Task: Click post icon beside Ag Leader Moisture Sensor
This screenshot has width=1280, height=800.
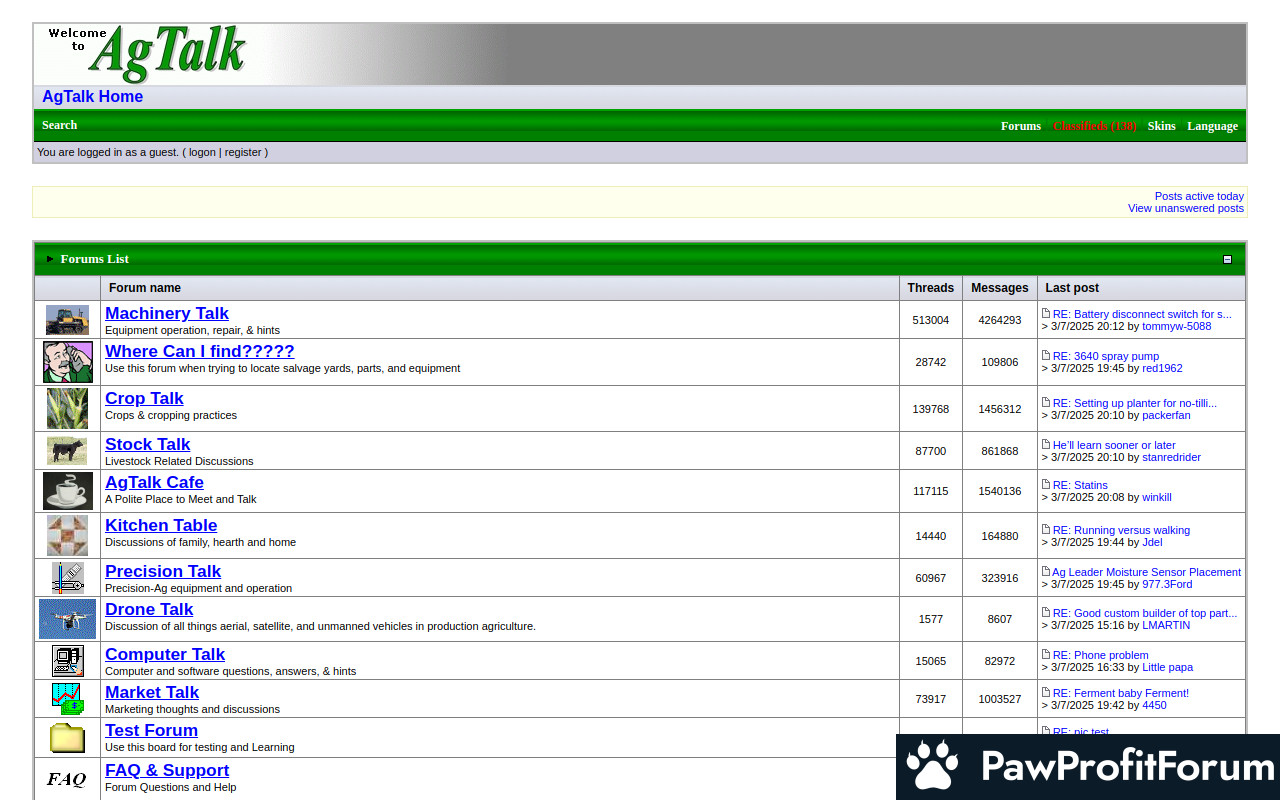Action: [x=1046, y=571]
